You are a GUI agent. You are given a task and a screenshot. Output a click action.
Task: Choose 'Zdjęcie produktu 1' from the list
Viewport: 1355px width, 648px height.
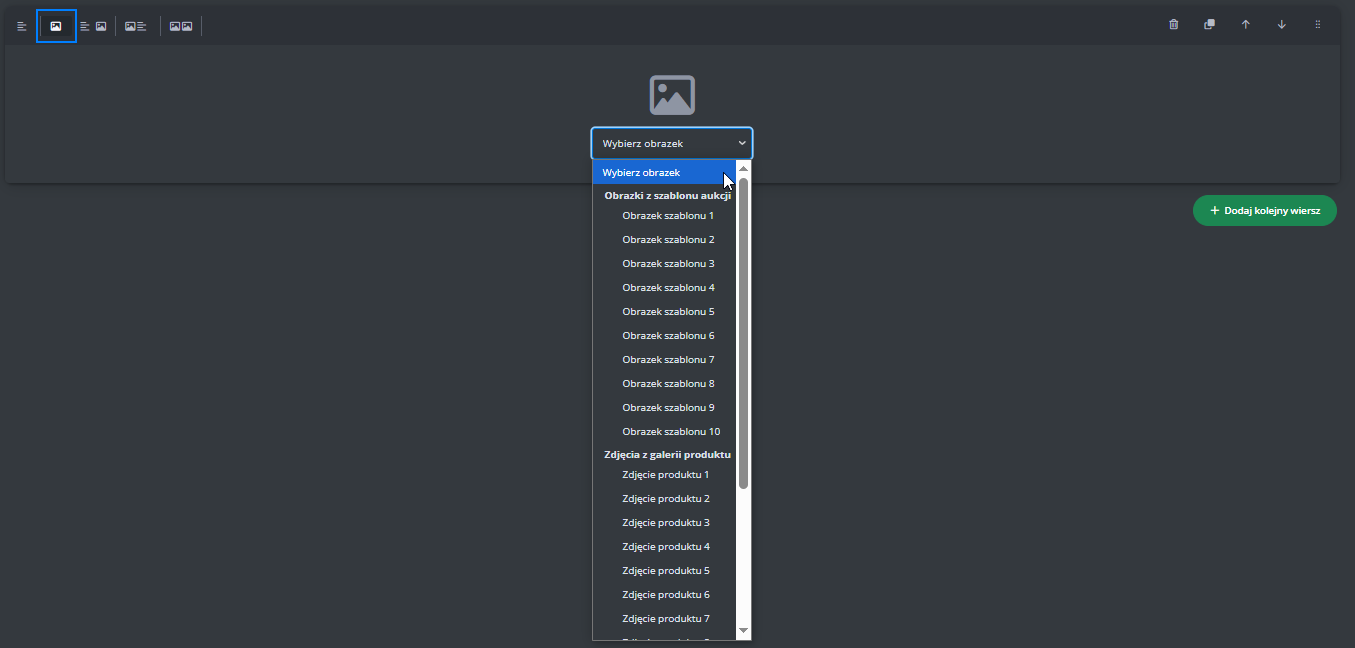[x=665, y=475]
